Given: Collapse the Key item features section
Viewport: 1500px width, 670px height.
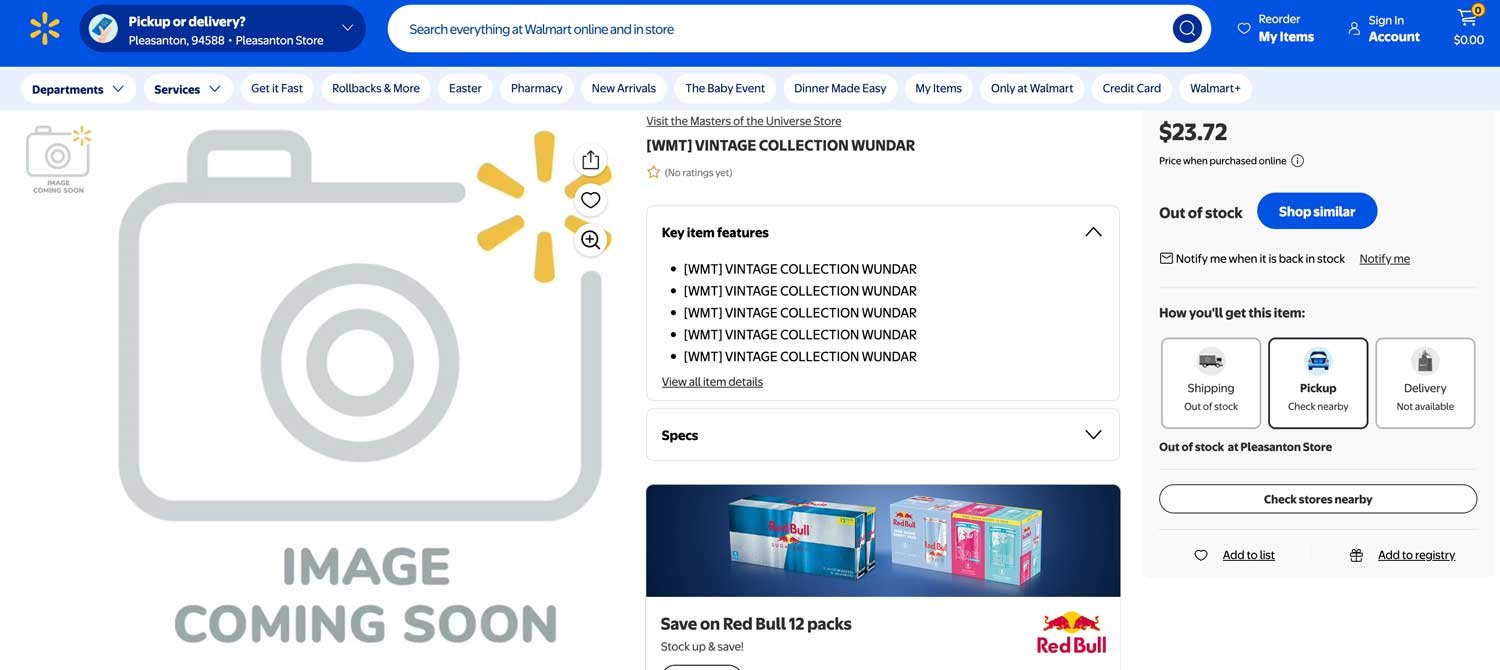Looking at the screenshot, I should point(1092,231).
